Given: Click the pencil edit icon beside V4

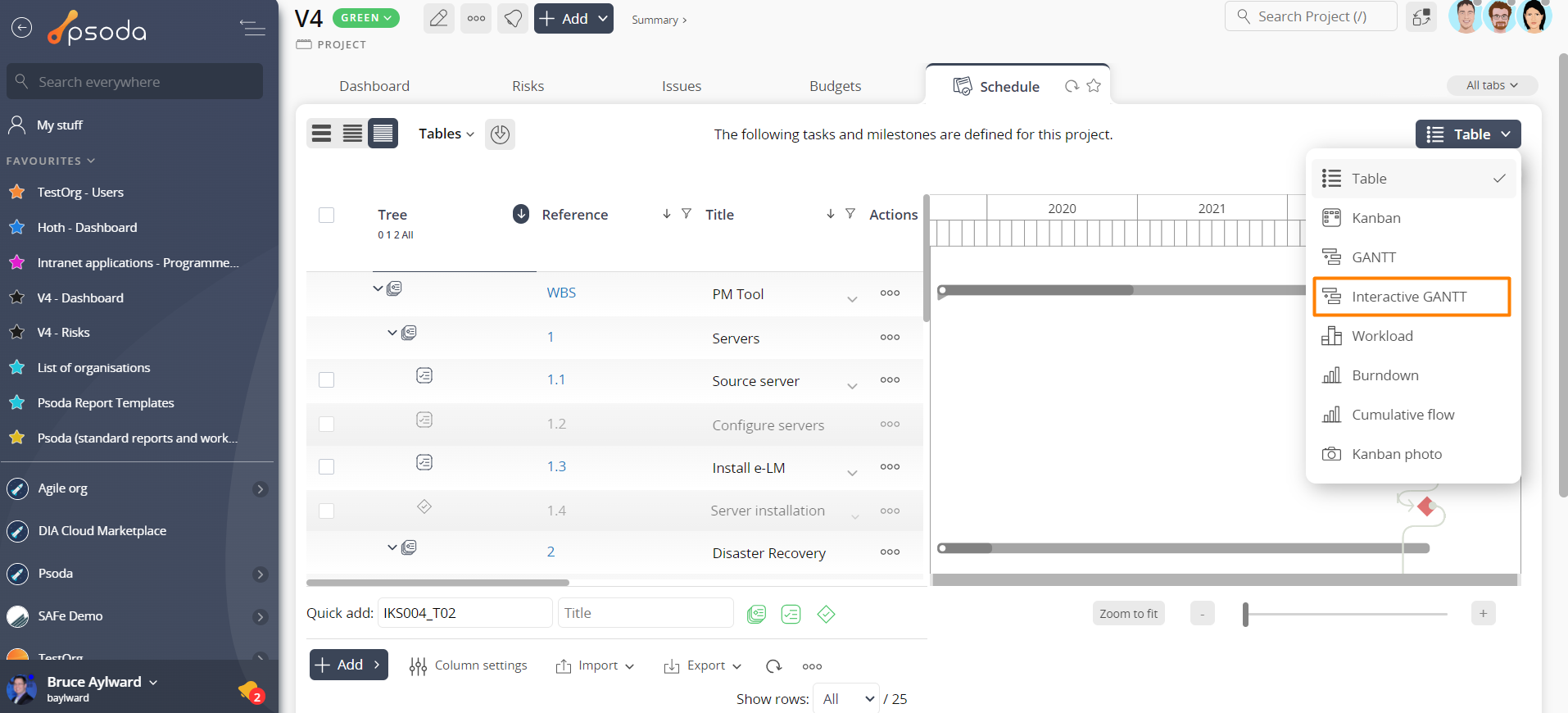Looking at the screenshot, I should point(438,18).
